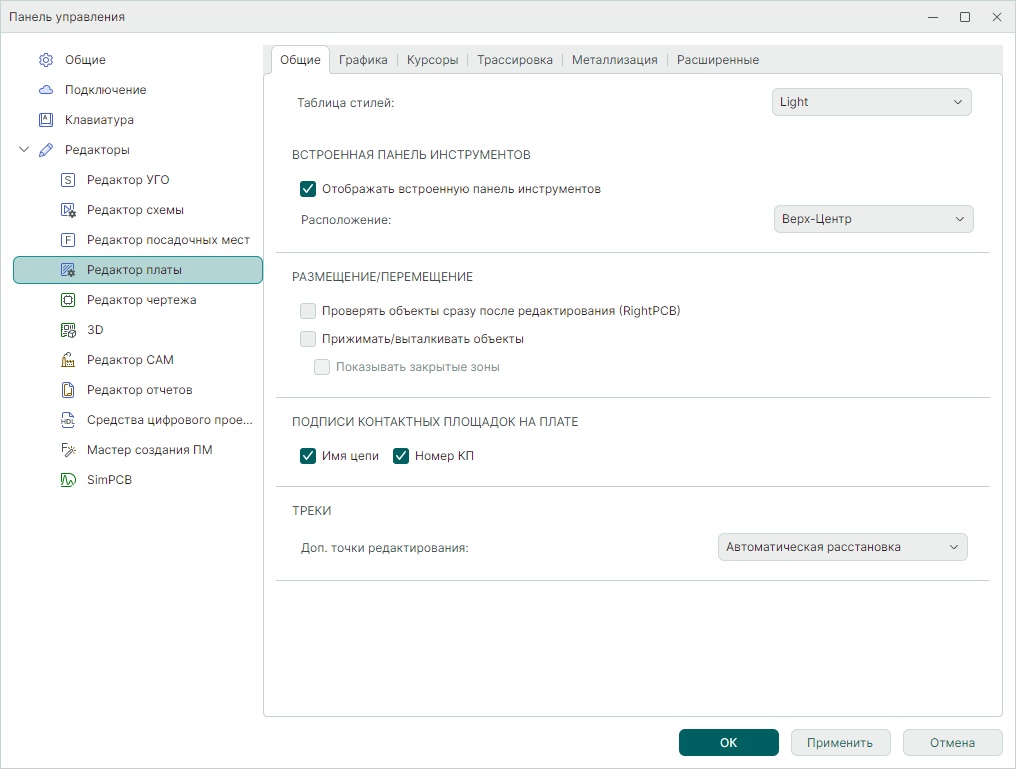Click the Редактор CAM factory icon
This screenshot has height=769, width=1016.
(68, 360)
